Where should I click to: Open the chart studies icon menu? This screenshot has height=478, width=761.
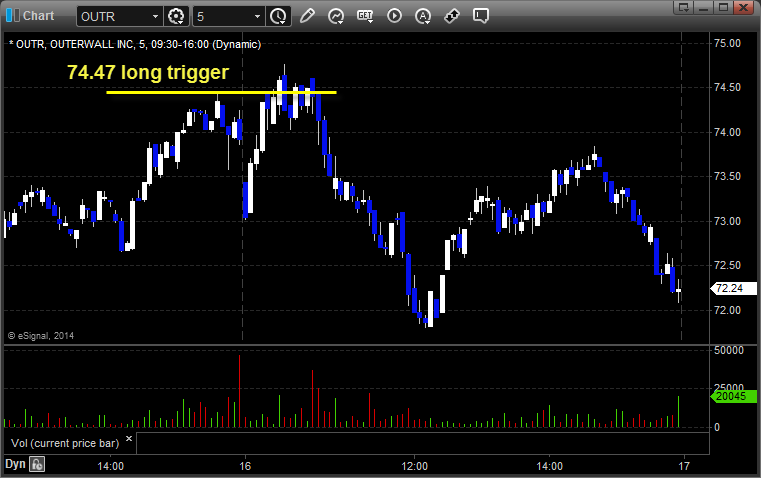tap(336, 16)
